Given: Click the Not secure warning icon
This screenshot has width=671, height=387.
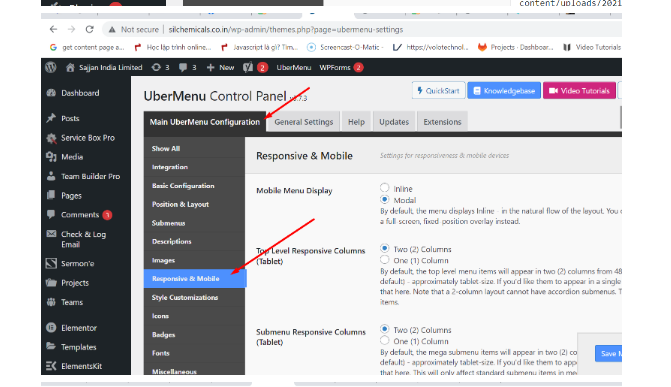Looking at the screenshot, I should [112, 30].
